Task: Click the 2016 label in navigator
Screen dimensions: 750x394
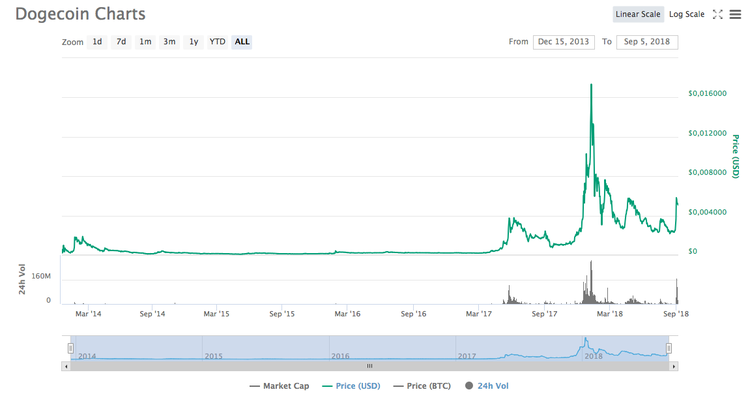Action: pos(340,356)
